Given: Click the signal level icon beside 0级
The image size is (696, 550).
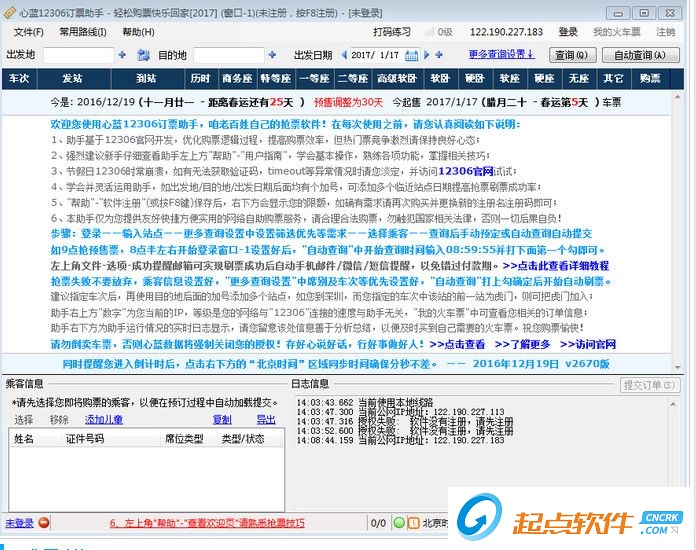Looking at the screenshot, I should (x=429, y=32).
